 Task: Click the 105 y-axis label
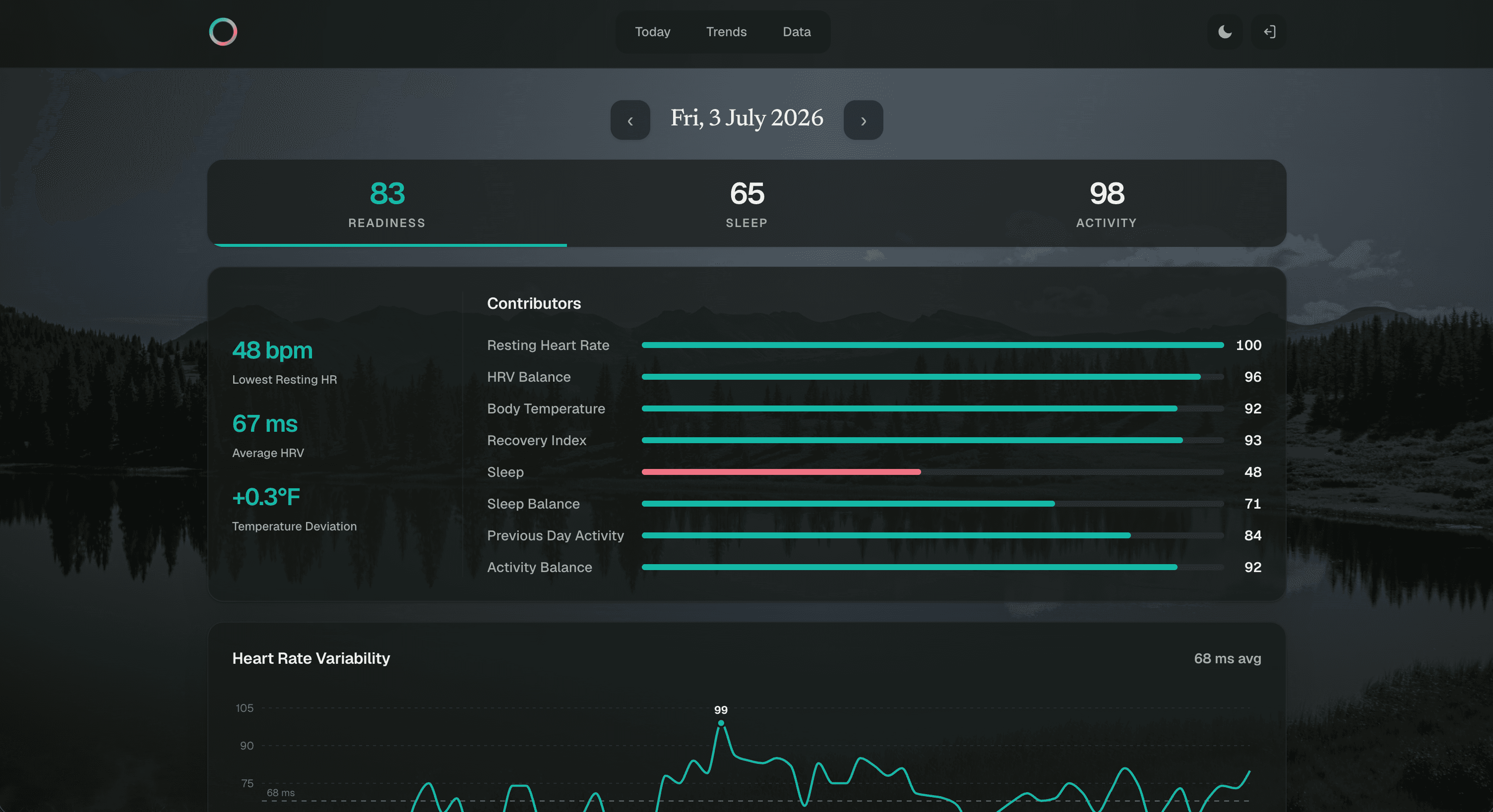point(245,708)
